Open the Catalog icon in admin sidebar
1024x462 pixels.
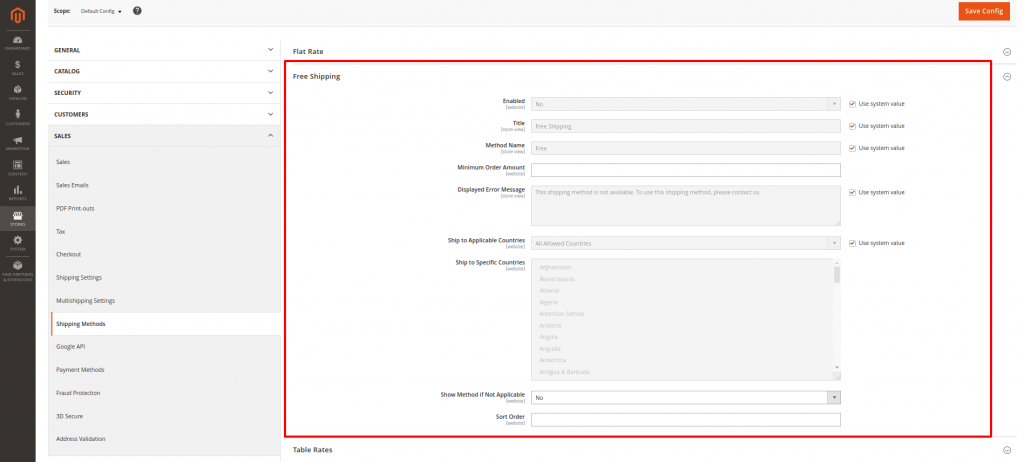point(17,92)
